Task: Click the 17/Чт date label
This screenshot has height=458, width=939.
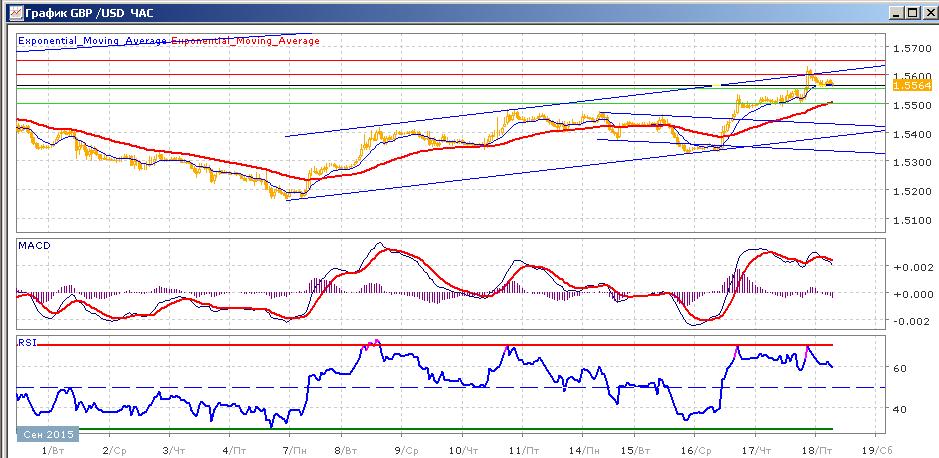Action: click(756, 450)
